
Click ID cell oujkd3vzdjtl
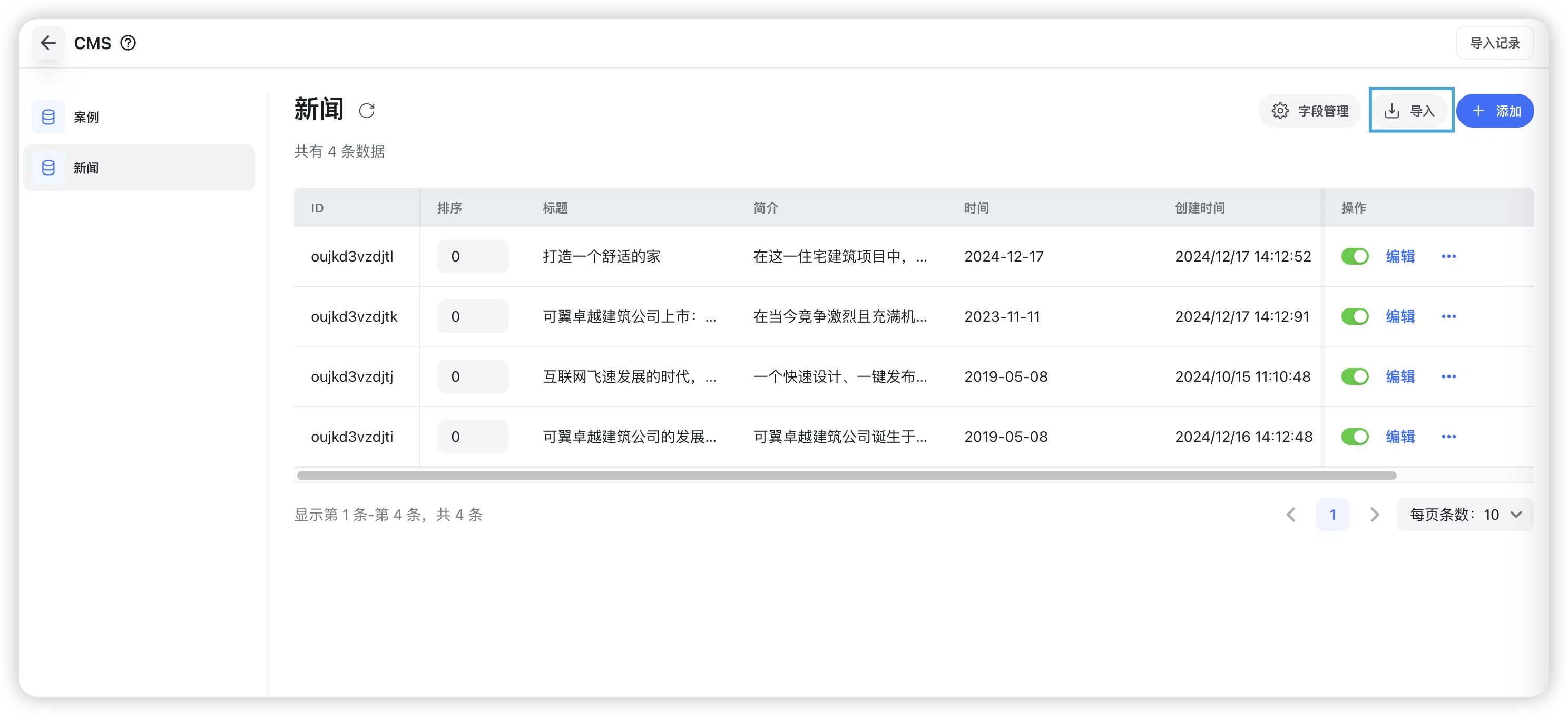[x=352, y=256]
